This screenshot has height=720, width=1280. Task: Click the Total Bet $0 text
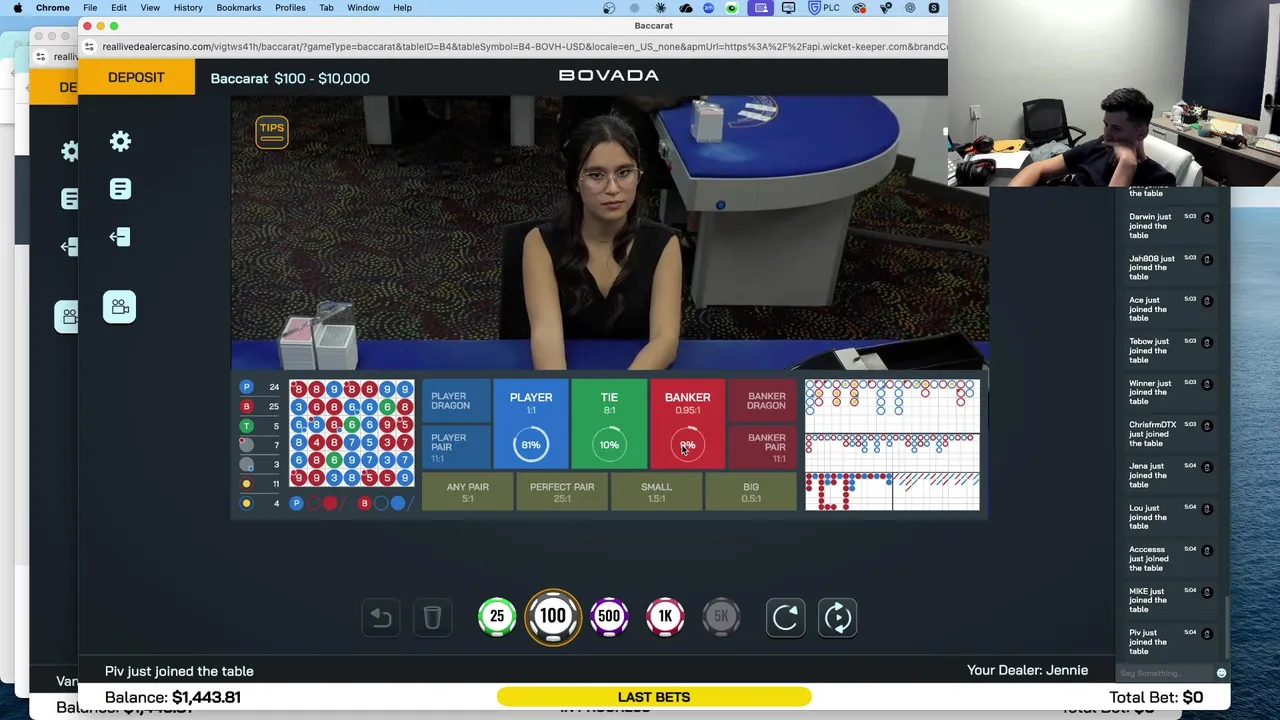1156,697
